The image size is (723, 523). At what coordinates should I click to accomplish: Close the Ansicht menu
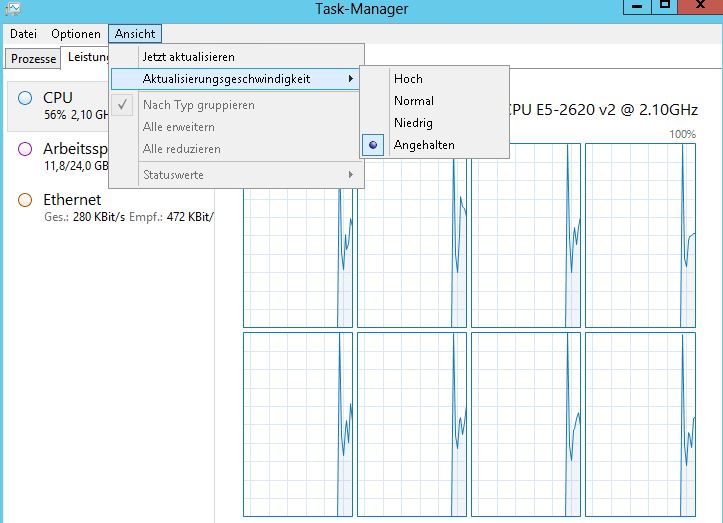click(x=135, y=34)
